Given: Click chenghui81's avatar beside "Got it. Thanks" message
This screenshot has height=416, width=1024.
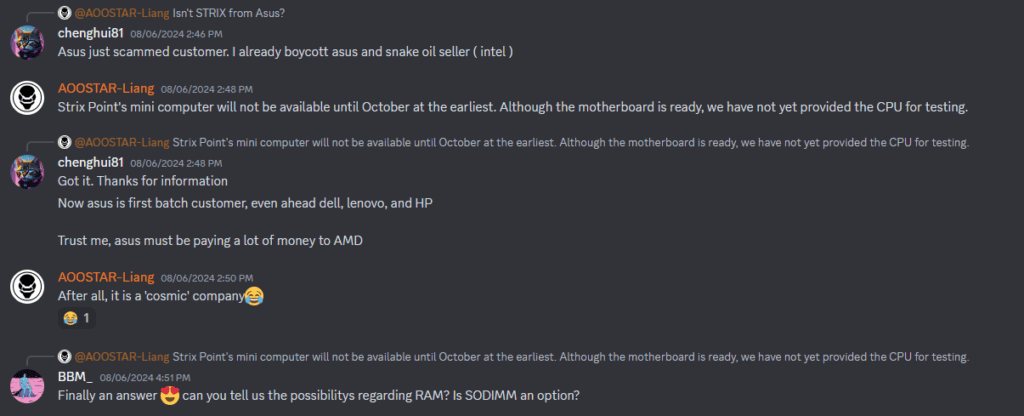Looking at the screenshot, I should [26, 171].
